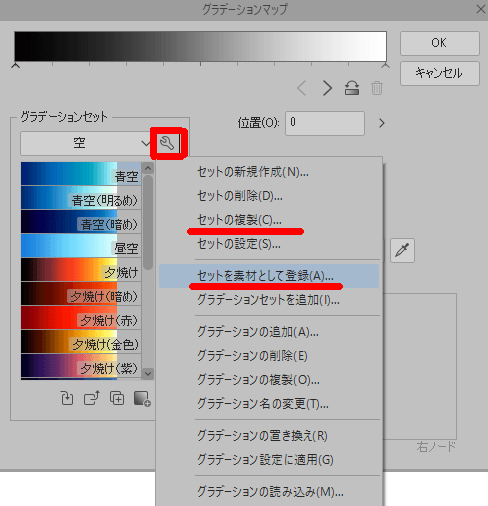Select グラデーションの置き換え(R) entry
The width and height of the screenshot is (488, 506).
[269, 436]
